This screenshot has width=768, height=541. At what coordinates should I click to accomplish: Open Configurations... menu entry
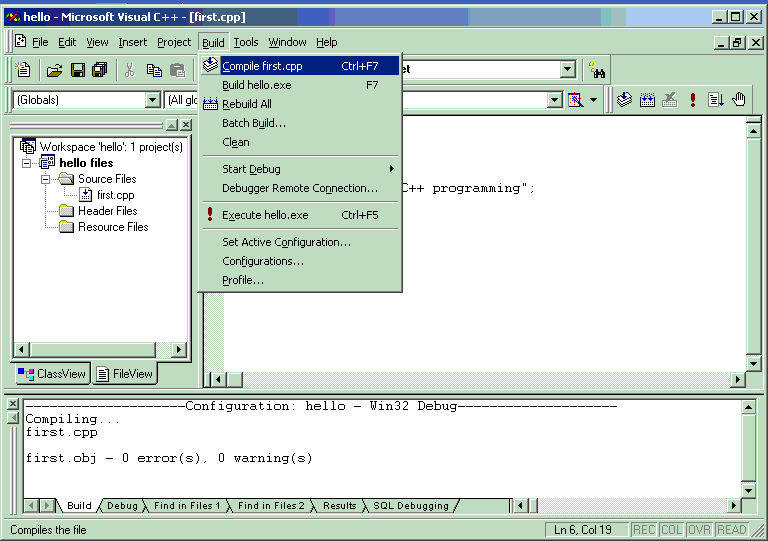tap(300, 261)
